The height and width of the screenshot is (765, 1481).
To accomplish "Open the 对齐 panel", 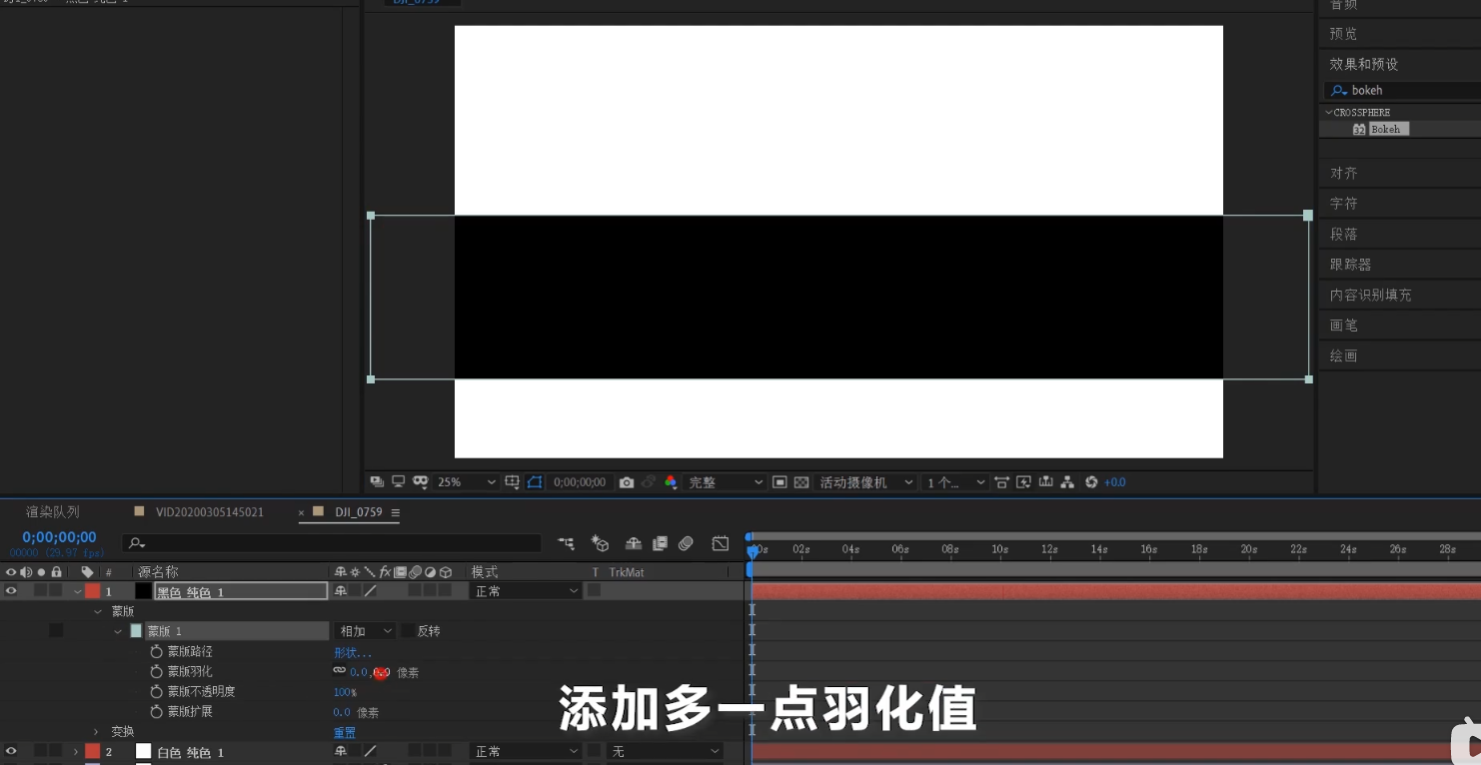I will point(1343,173).
